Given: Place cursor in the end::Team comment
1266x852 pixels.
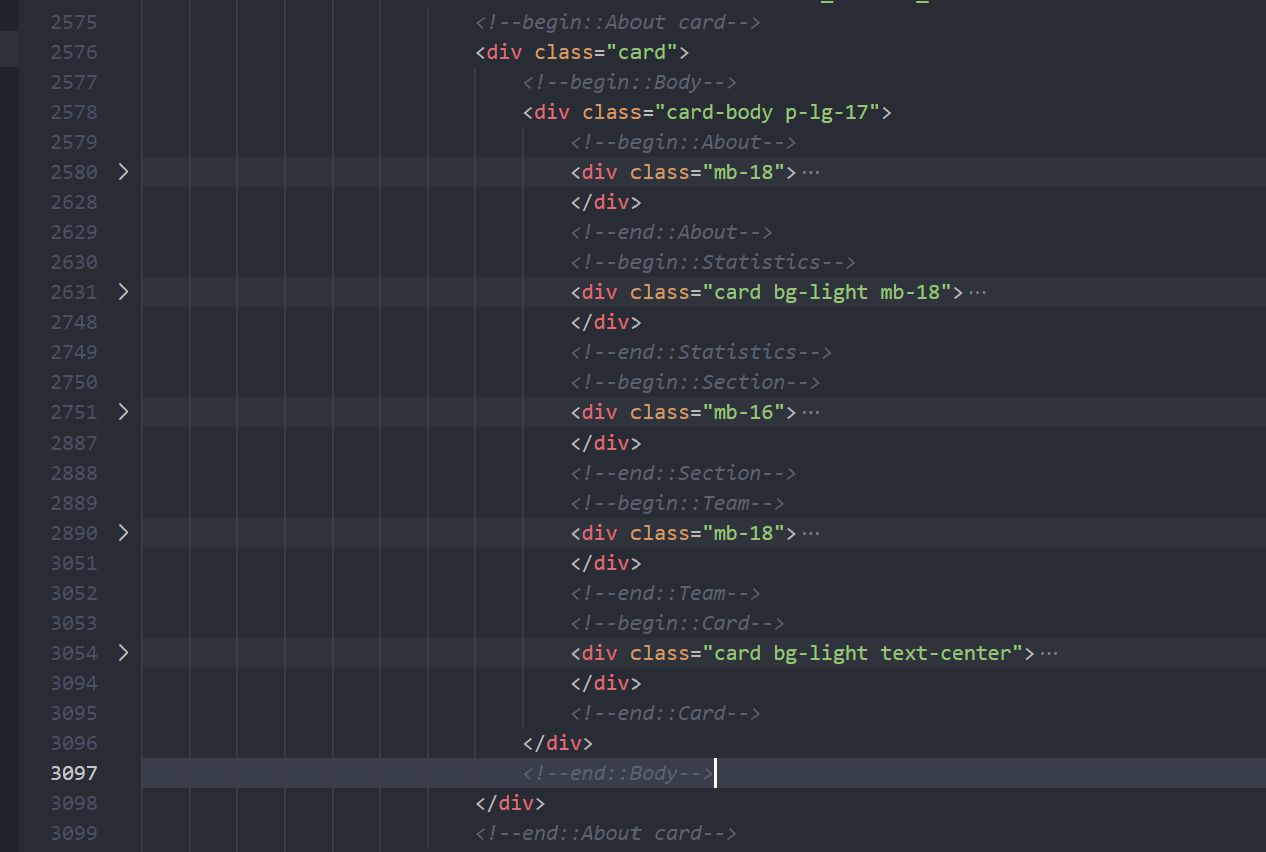Looking at the screenshot, I should point(666,593).
